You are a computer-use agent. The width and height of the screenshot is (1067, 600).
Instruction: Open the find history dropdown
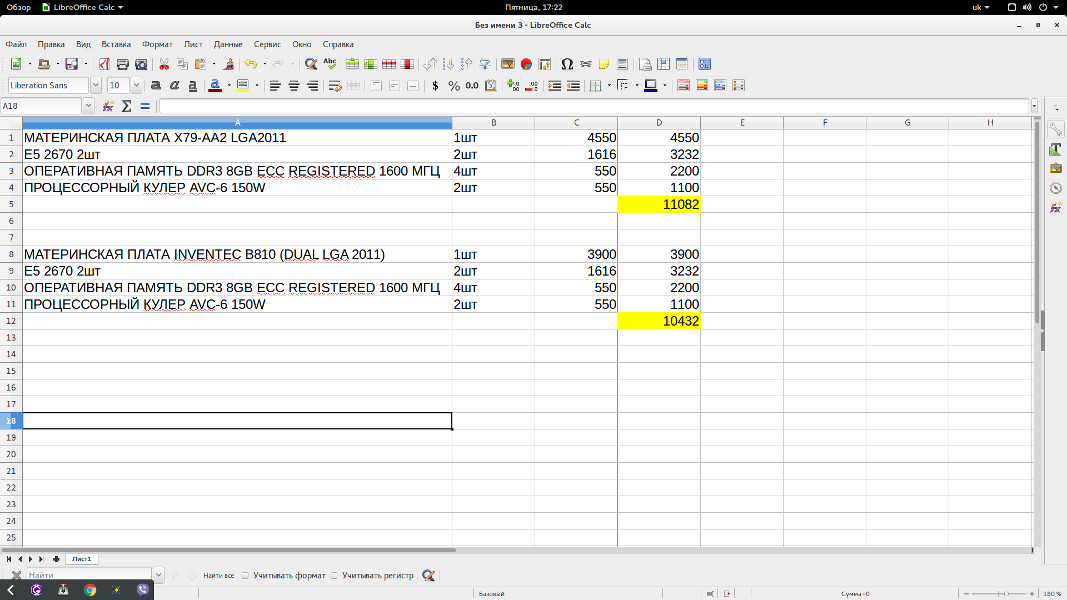click(159, 576)
